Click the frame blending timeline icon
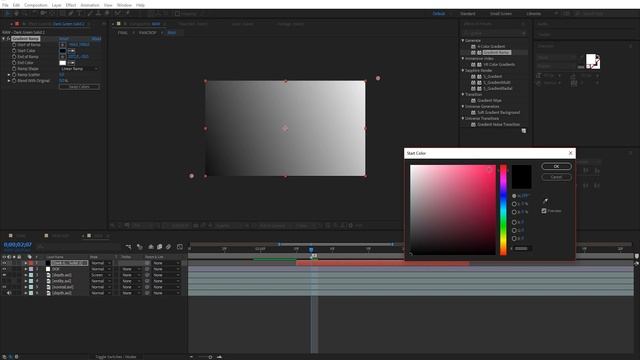640x360 pixels. click(160, 247)
